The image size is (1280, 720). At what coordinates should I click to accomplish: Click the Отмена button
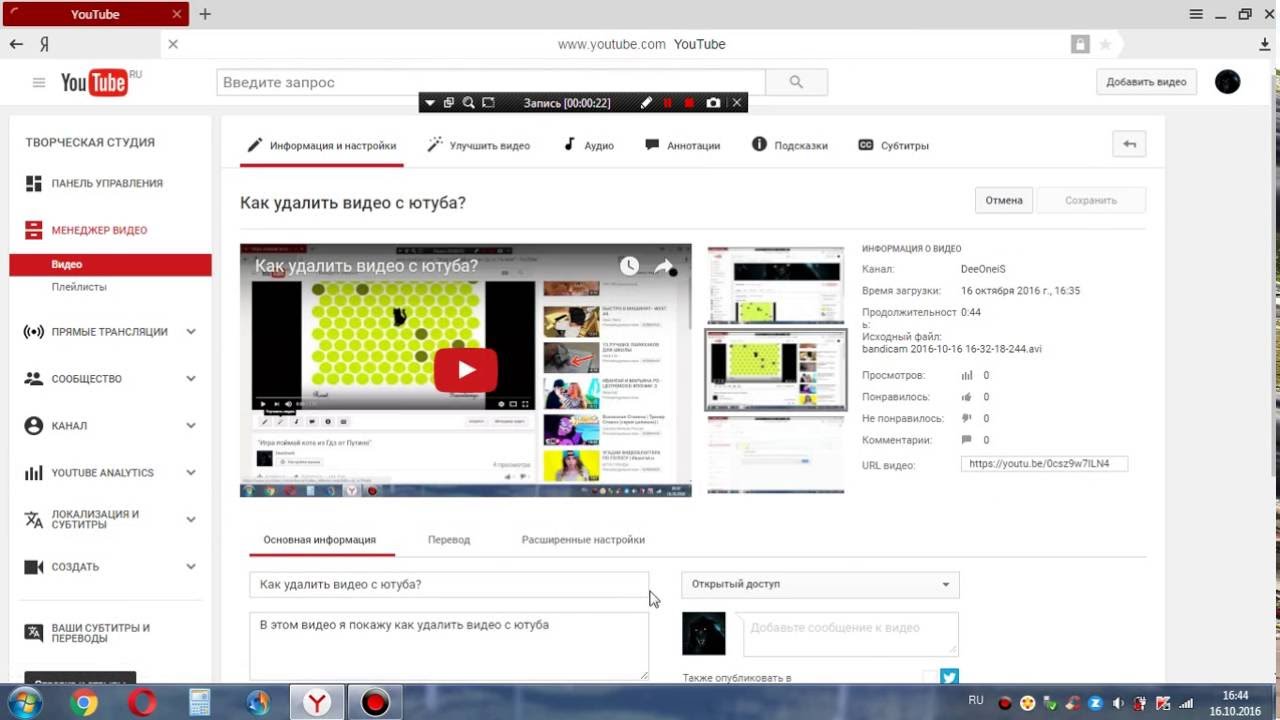pyautogui.click(x=1004, y=200)
